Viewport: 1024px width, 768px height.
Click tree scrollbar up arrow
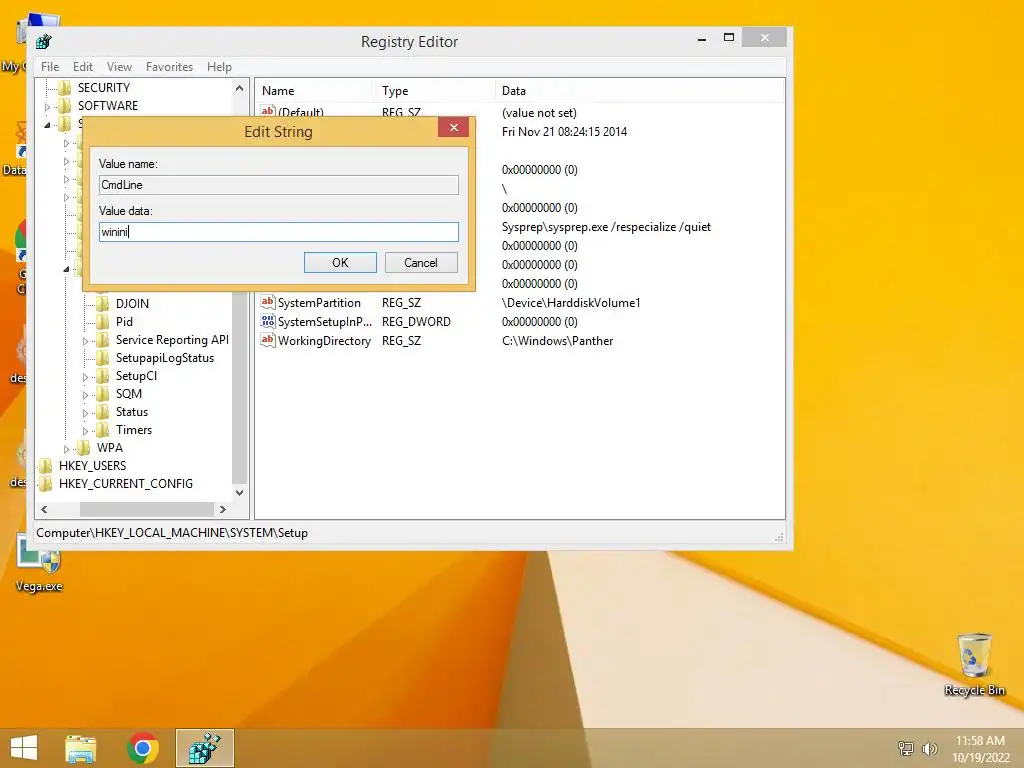tap(240, 88)
